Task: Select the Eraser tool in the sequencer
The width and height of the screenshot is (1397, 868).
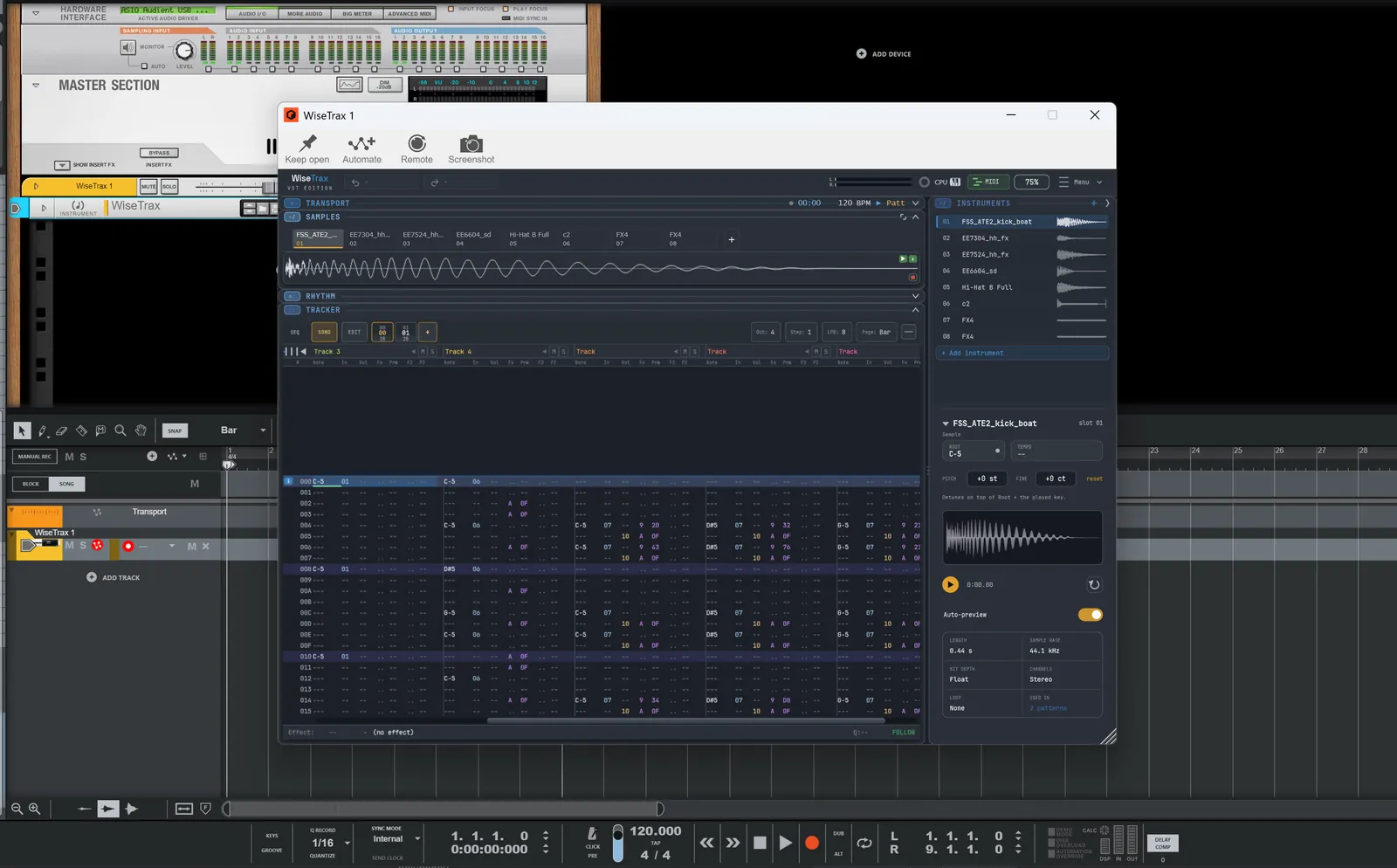Action: coord(61,431)
